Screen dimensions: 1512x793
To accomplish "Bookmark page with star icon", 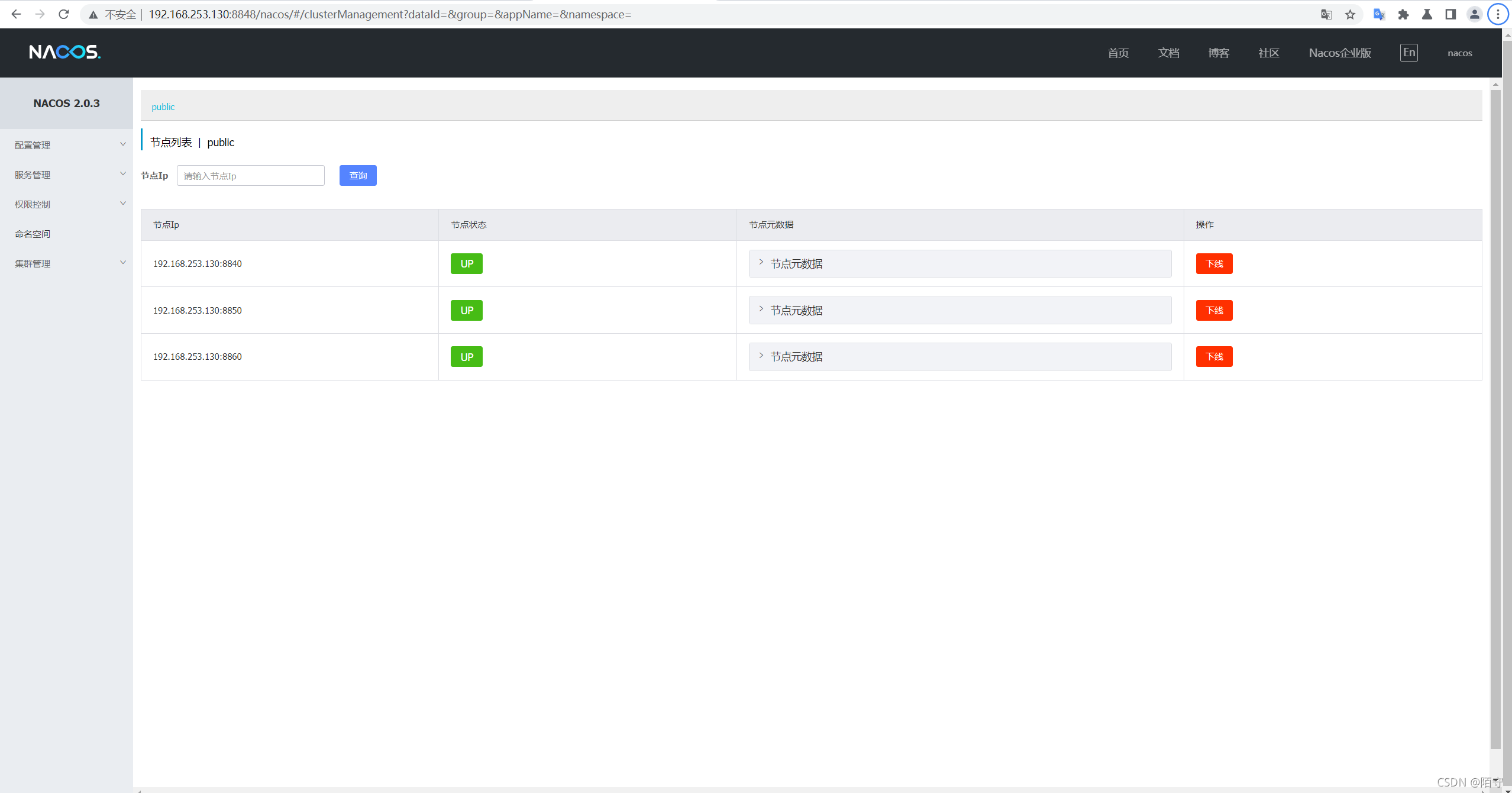I will [x=1350, y=14].
